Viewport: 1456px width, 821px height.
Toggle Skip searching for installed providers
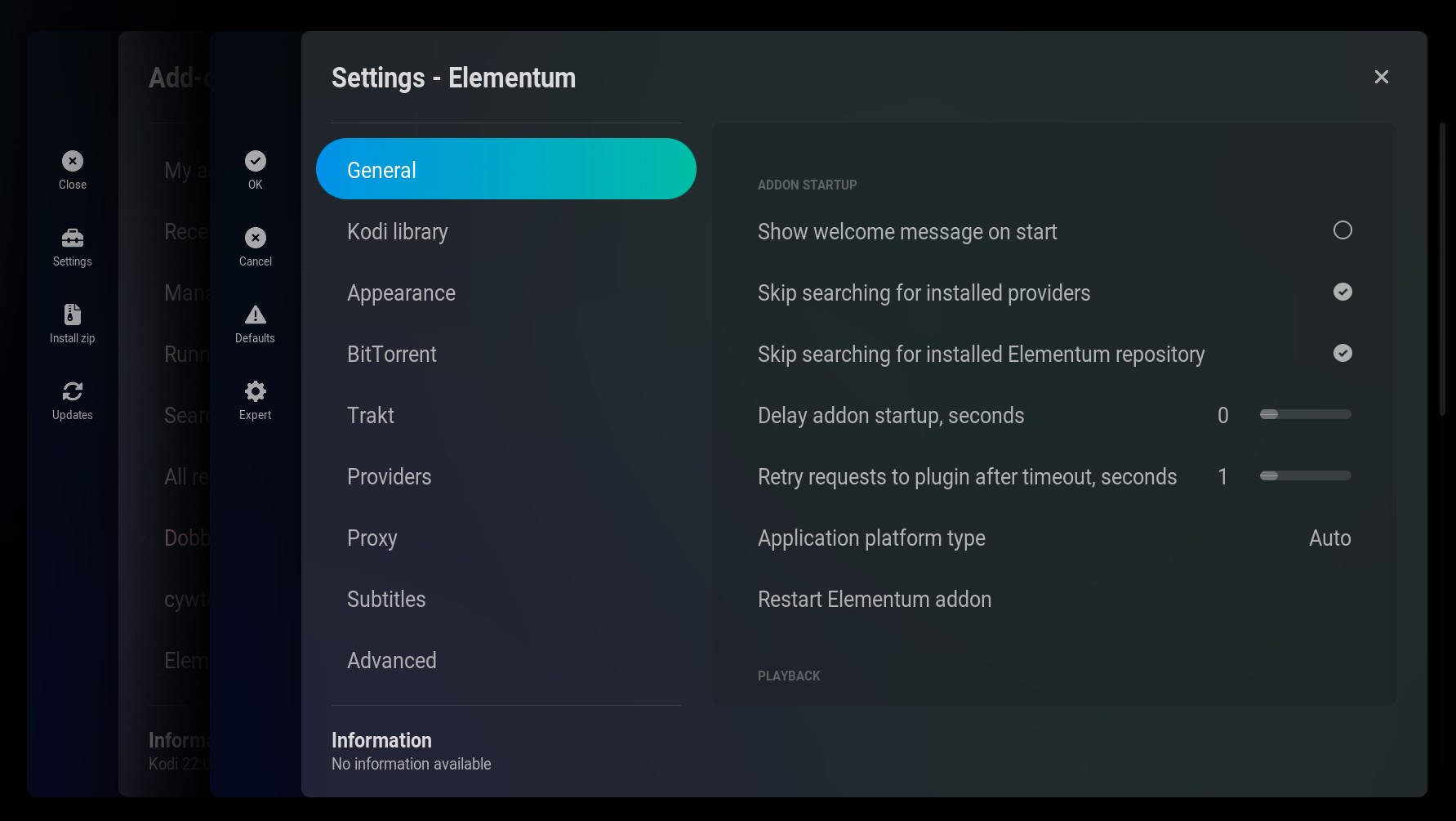pos(1342,292)
